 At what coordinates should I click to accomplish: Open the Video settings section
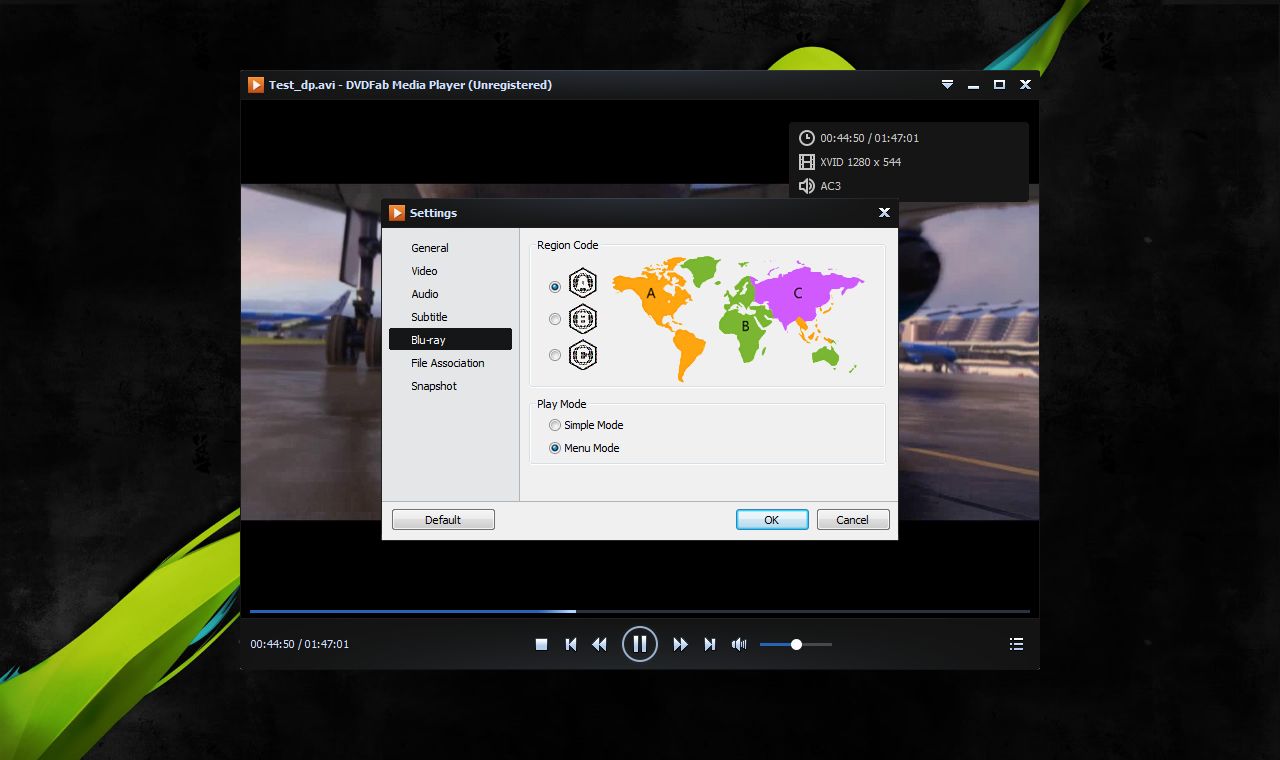pyautogui.click(x=450, y=271)
